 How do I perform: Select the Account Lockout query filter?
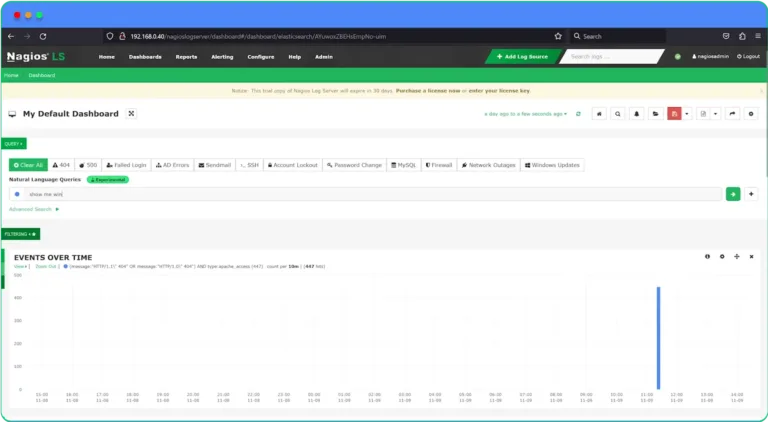pyautogui.click(x=293, y=165)
